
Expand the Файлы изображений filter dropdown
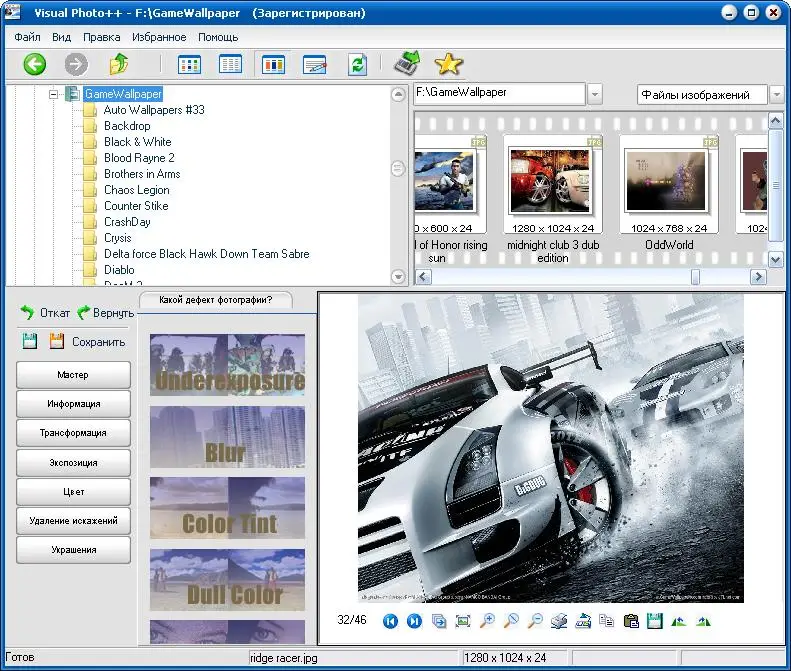point(776,95)
